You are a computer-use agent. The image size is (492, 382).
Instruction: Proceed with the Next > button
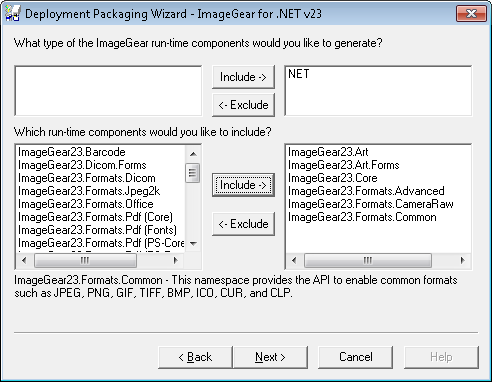click(270, 357)
